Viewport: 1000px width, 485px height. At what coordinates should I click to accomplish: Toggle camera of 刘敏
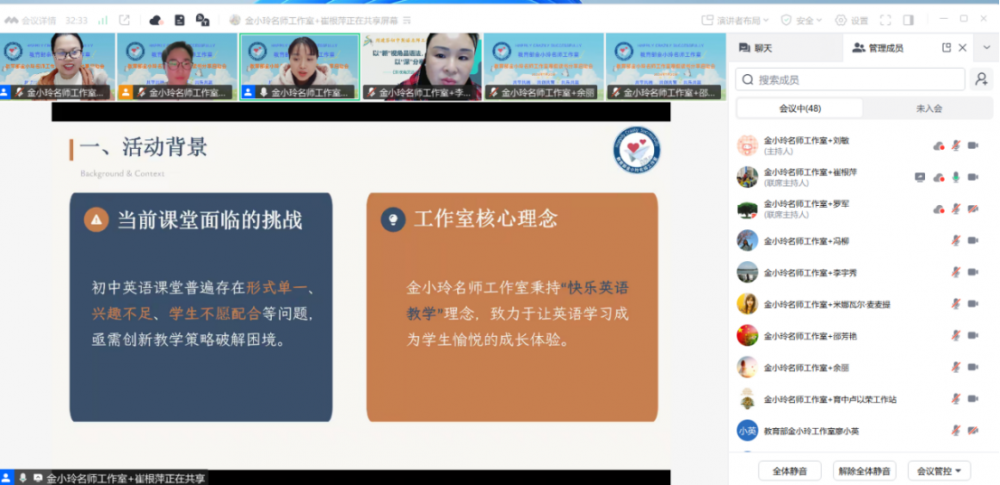pyautogui.click(x=973, y=146)
